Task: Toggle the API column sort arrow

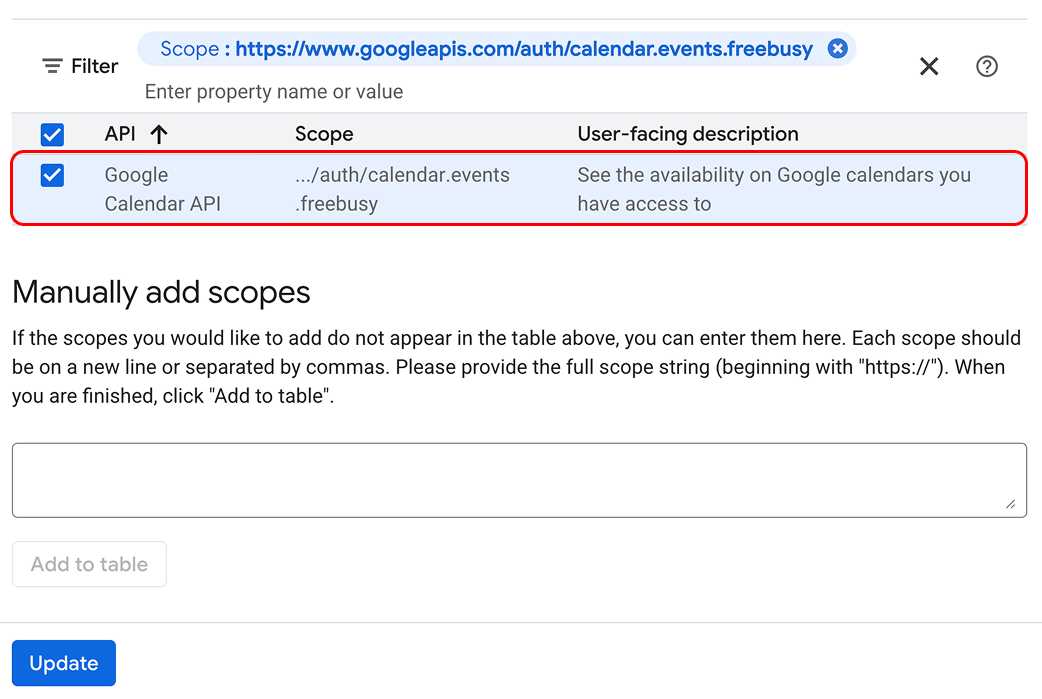Action: pyautogui.click(x=158, y=133)
